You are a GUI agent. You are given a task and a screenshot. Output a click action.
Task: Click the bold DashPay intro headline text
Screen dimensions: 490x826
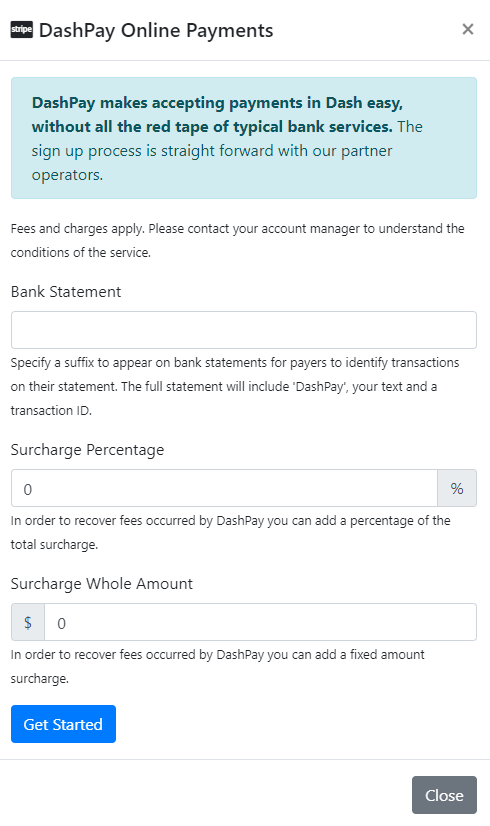(x=217, y=114)
